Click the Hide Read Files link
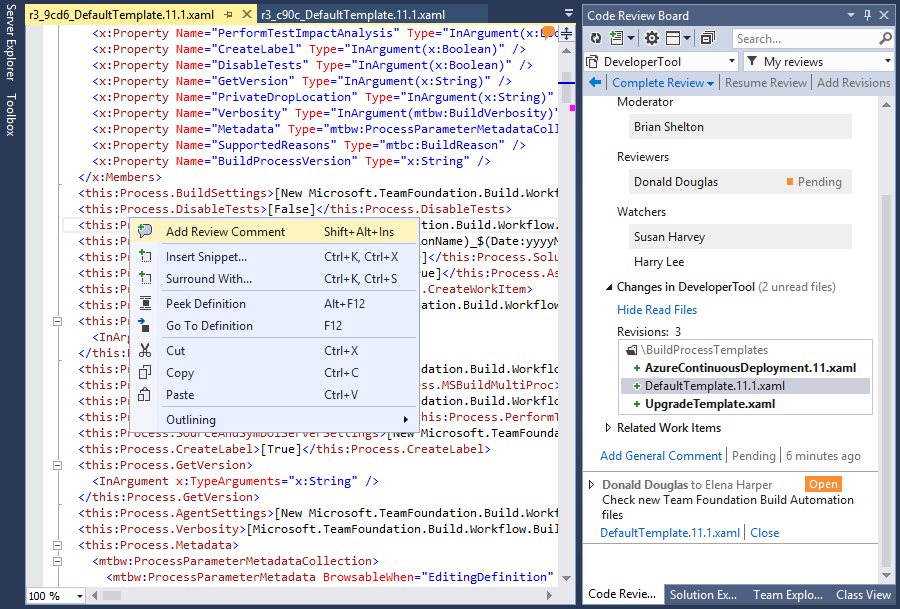 click(657, 310)
